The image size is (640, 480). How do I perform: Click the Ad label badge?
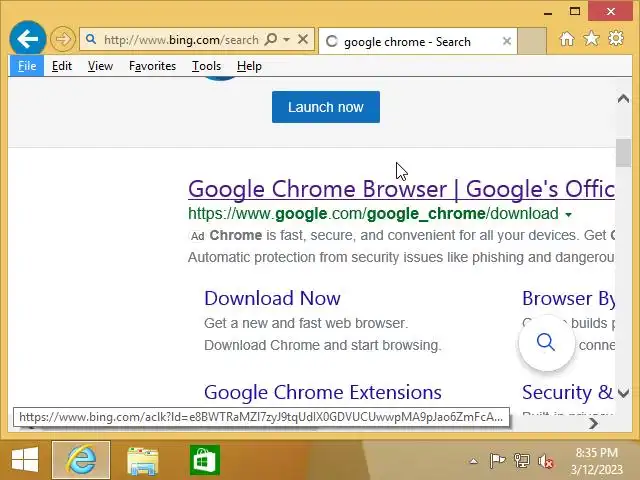pyautogui.click(x=198, y=236)
